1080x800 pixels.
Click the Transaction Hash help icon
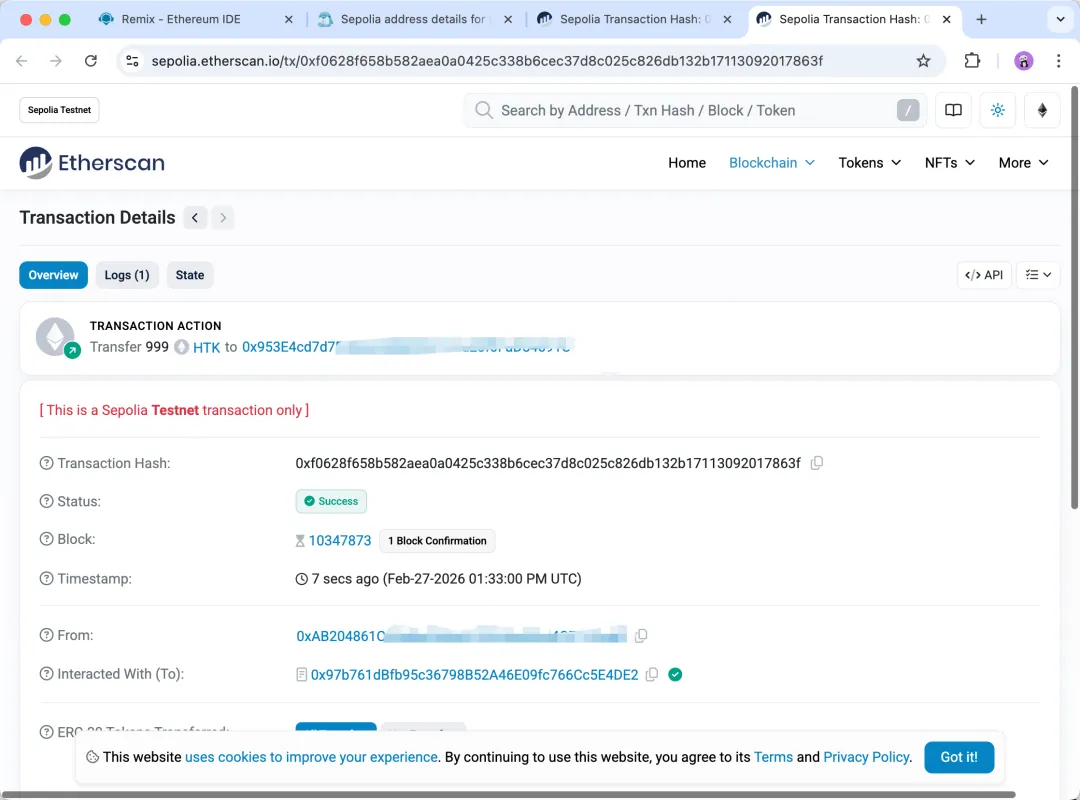46,463
